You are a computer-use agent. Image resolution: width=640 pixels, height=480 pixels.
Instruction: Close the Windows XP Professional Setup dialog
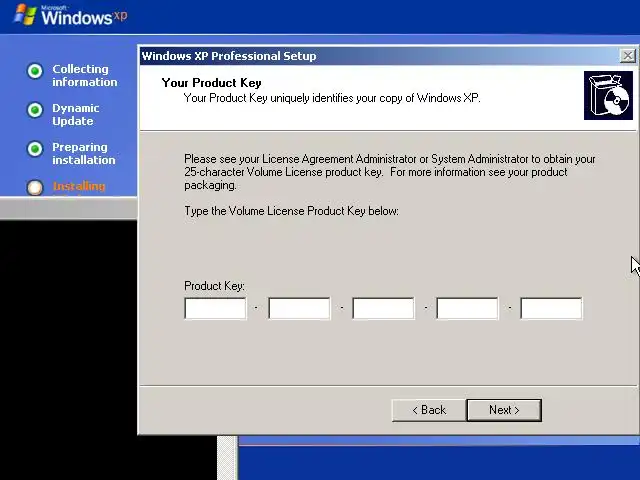click(627, 56)
